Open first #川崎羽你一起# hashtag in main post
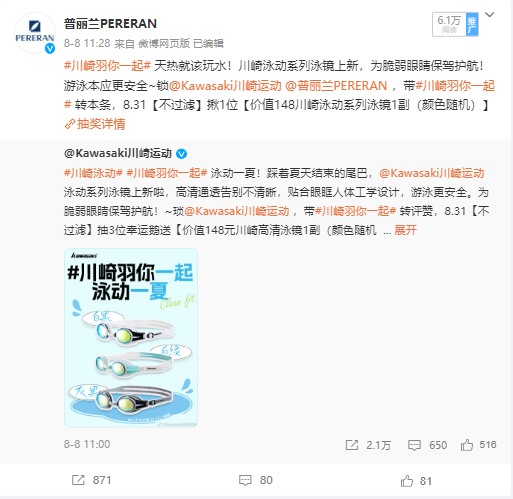 coord(108,66)
